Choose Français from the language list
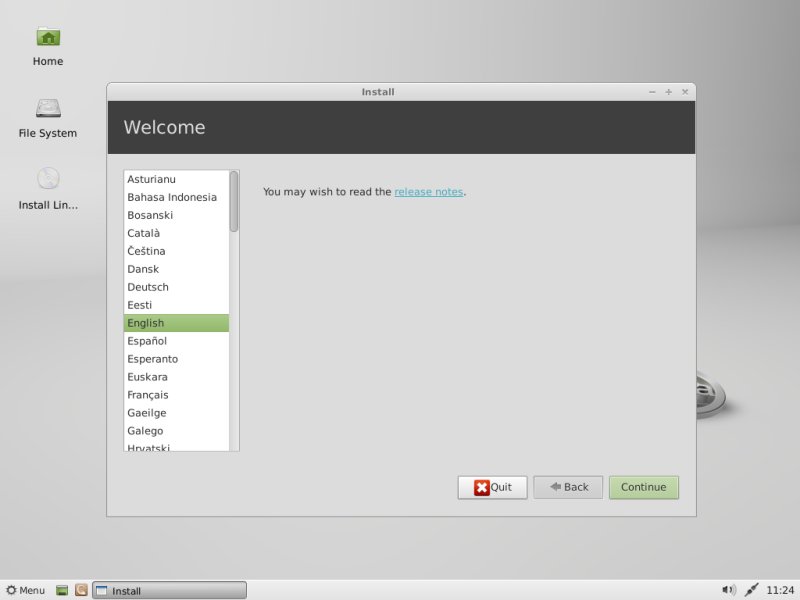 (x=176, y=395)
